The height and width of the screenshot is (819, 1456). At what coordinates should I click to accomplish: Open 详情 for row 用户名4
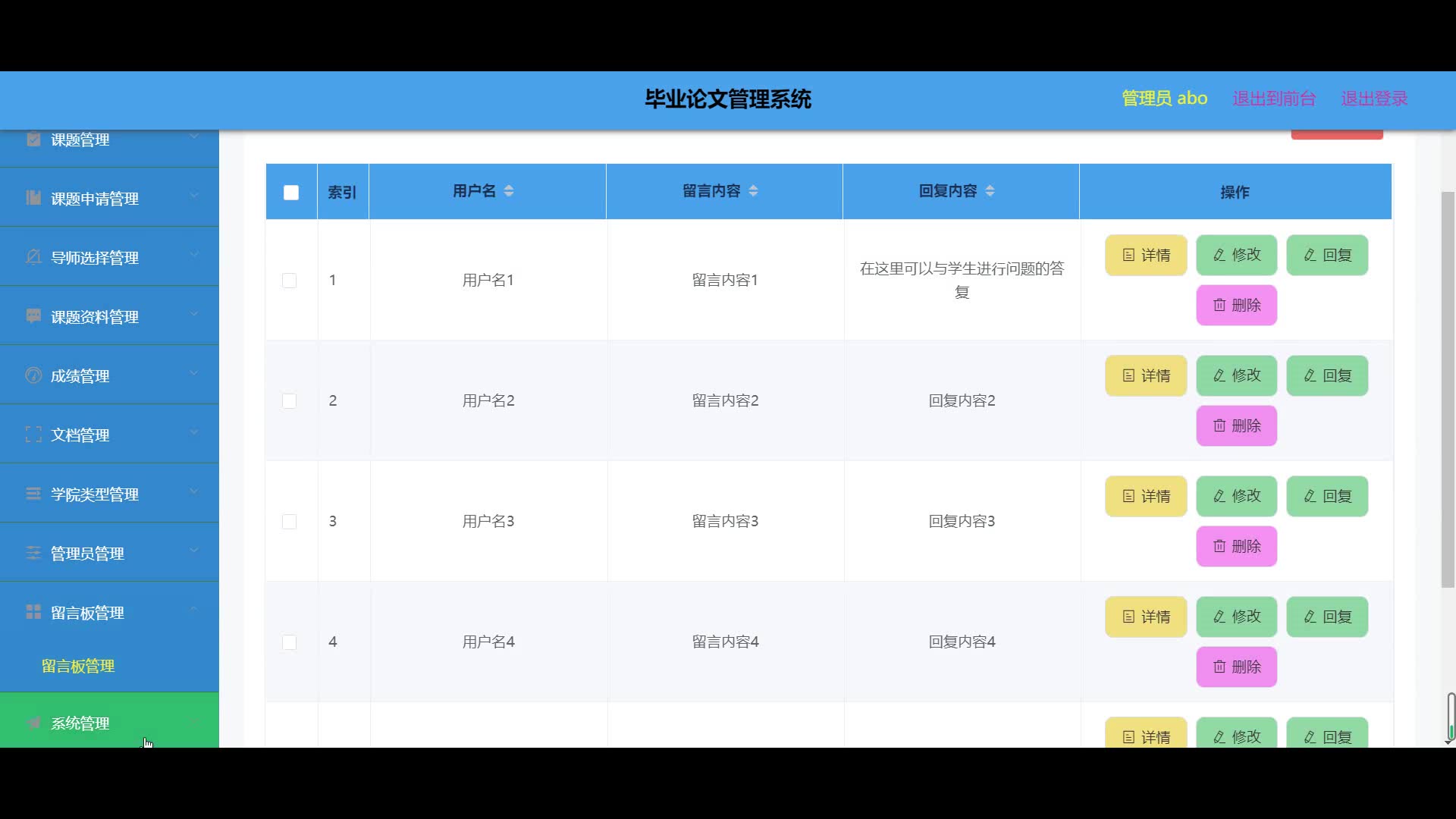tap(1146, 617)
